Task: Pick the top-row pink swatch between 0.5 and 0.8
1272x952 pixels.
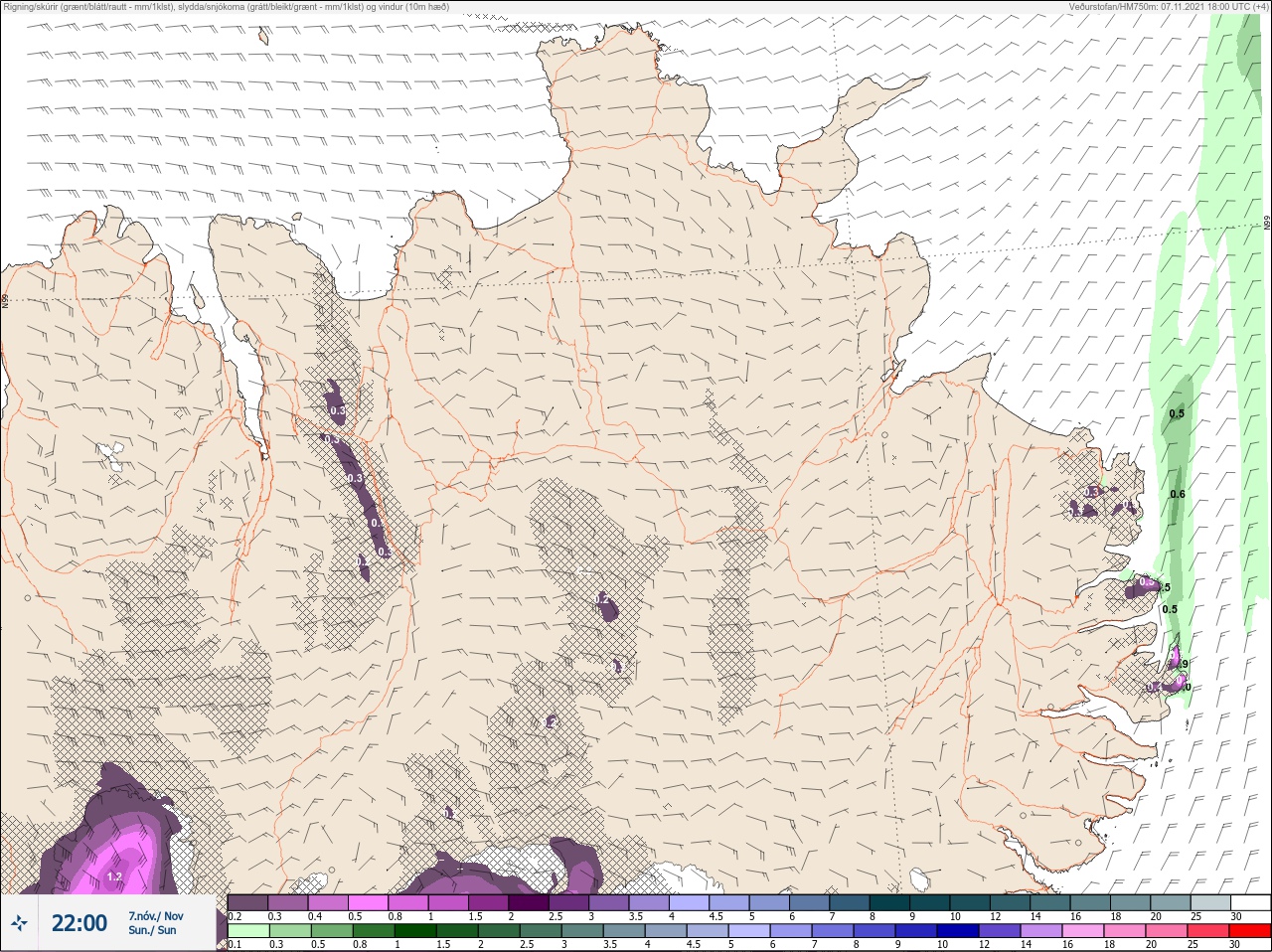Action: (368, 902)
